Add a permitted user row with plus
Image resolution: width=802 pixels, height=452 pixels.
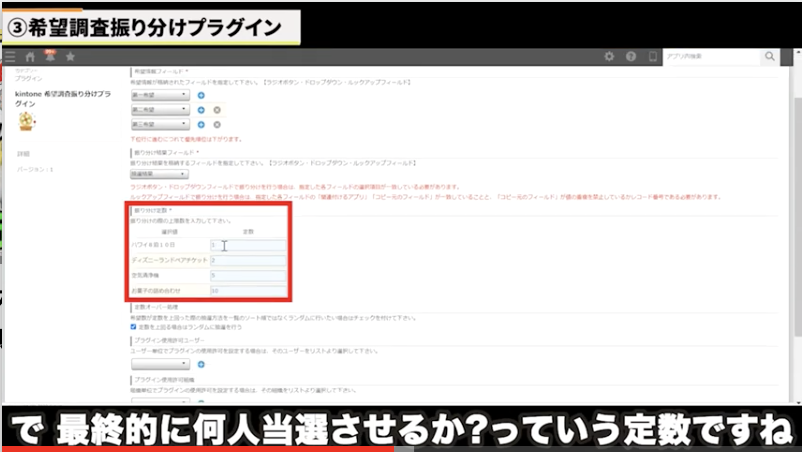[201, 365]
